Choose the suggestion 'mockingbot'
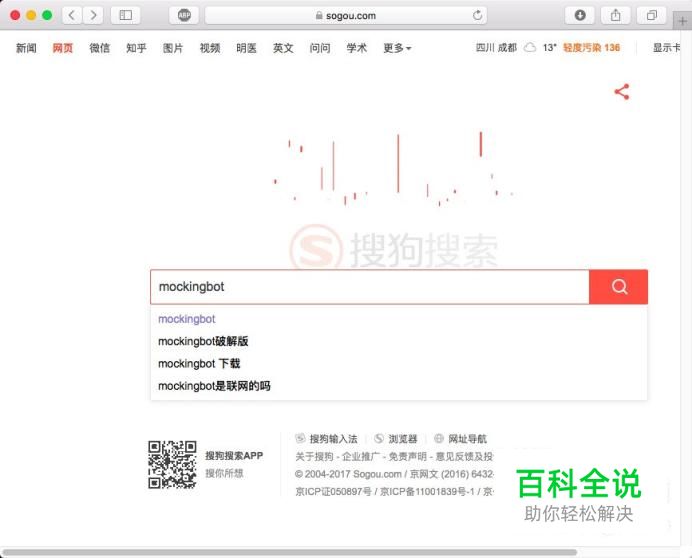The width and height of the screenshot is (692, 558). [187, 319]
